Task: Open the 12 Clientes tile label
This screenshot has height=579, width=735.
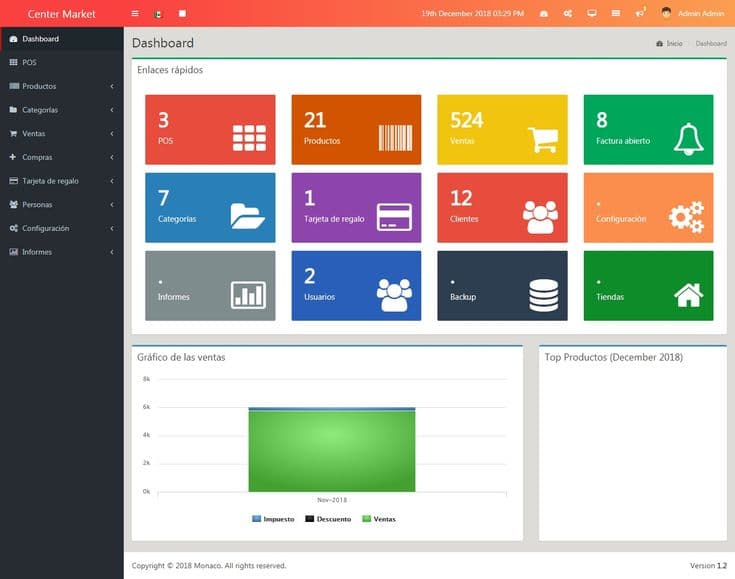Action: point(464,219)
